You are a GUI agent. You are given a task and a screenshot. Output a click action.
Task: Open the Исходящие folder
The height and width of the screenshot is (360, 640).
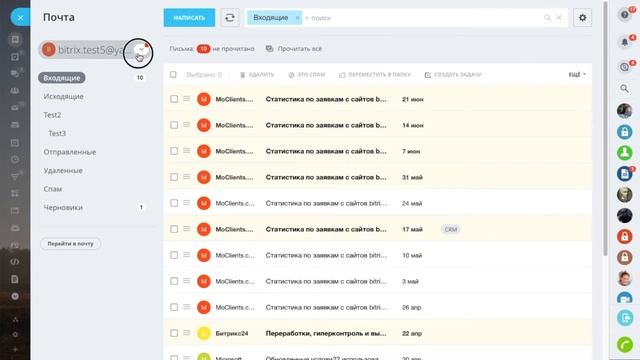[x=63, y=96]
